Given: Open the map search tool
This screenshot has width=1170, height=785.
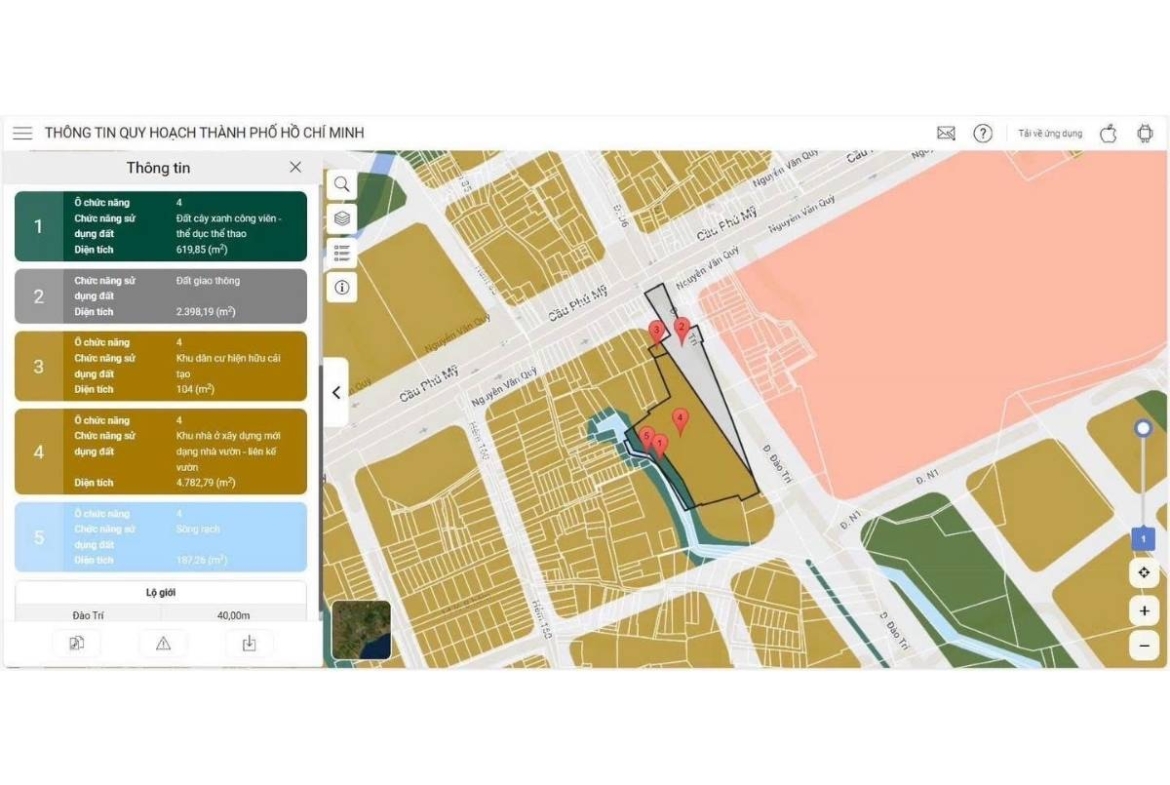Looking at the screenshot, I should point(342,184).
